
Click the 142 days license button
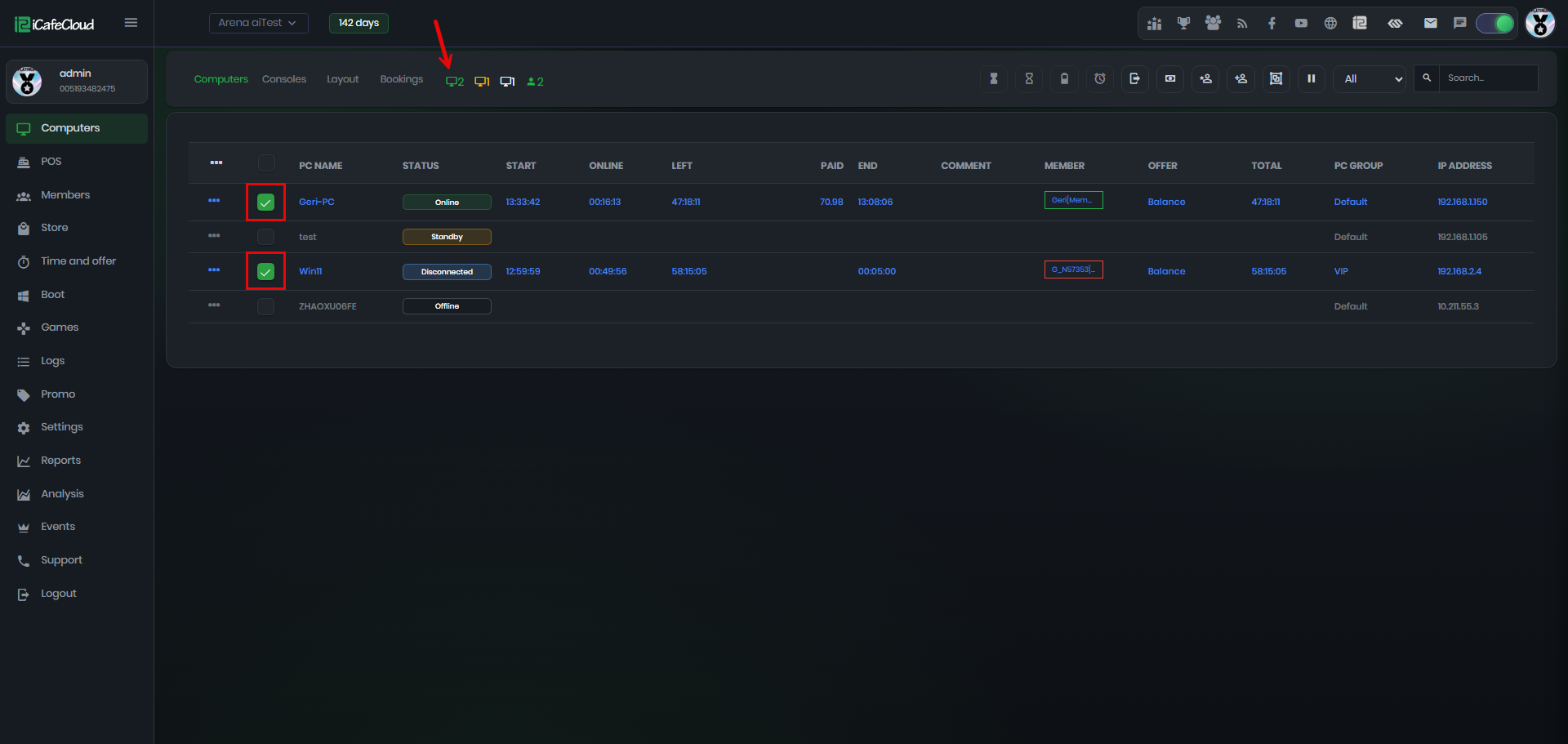pyautogui.click(x=359, y=23)
